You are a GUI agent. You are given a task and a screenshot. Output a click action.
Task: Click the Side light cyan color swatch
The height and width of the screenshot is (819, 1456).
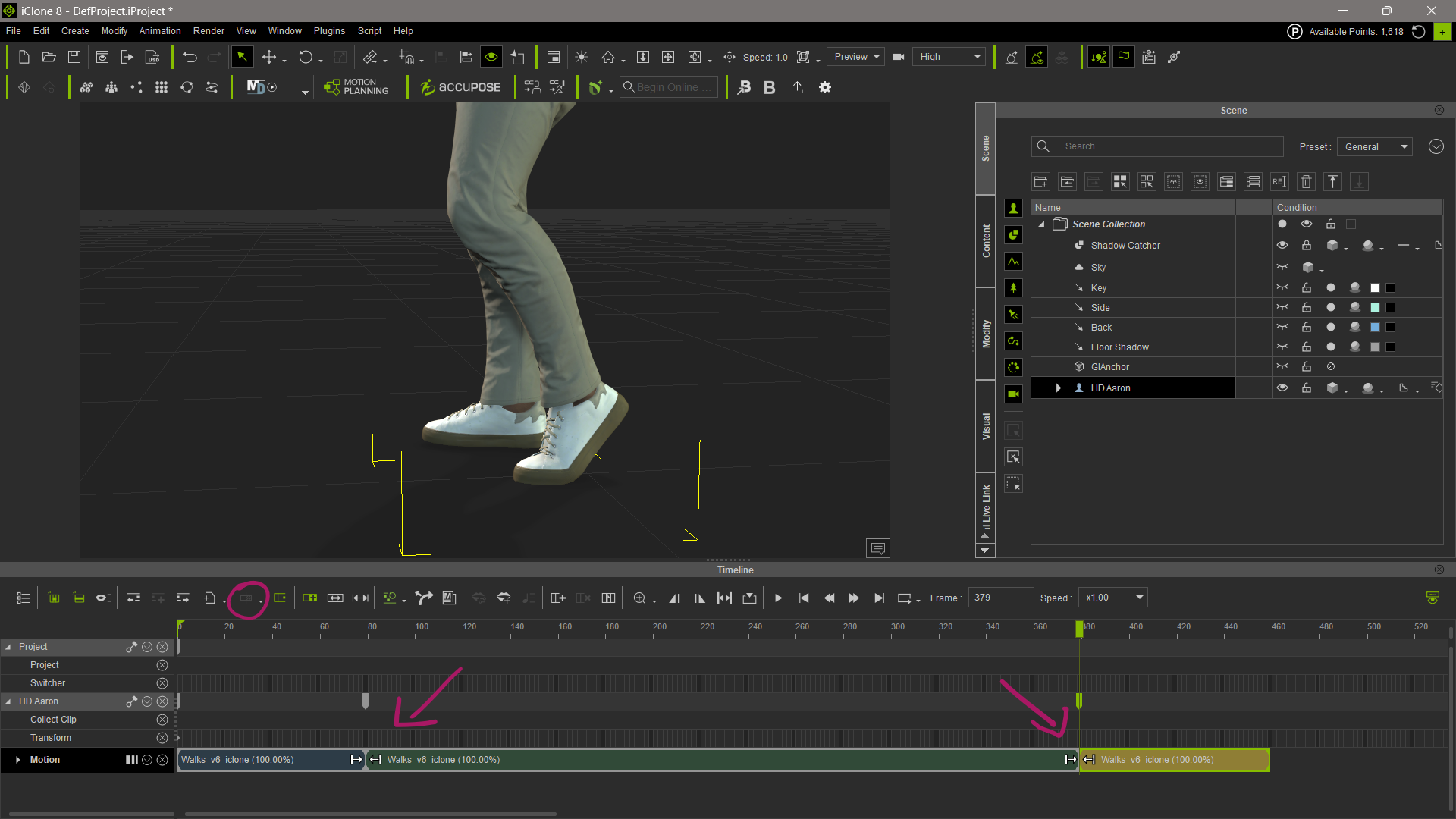[x=1375, y=308]
